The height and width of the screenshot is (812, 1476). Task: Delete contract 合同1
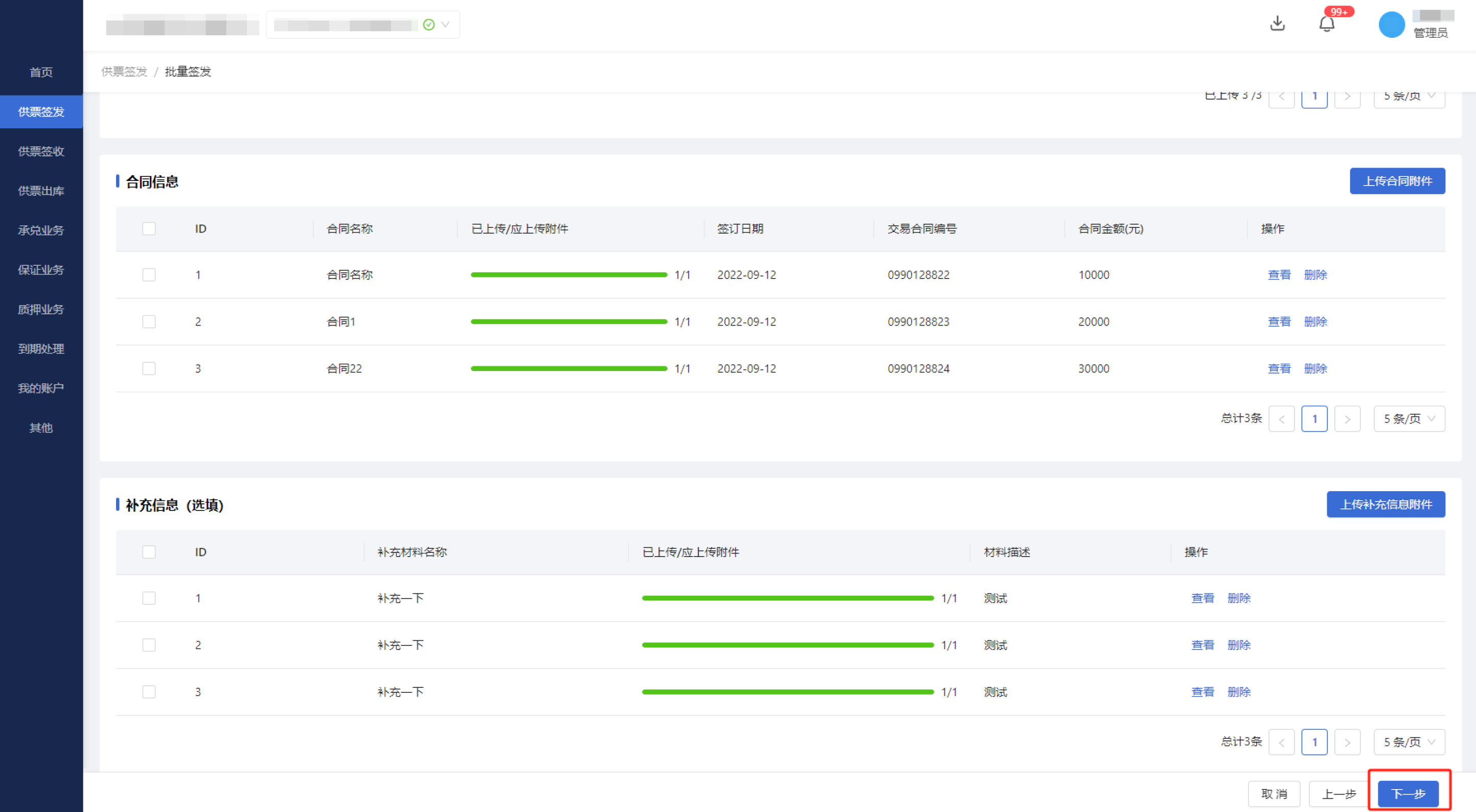[x=1315, y=322]
